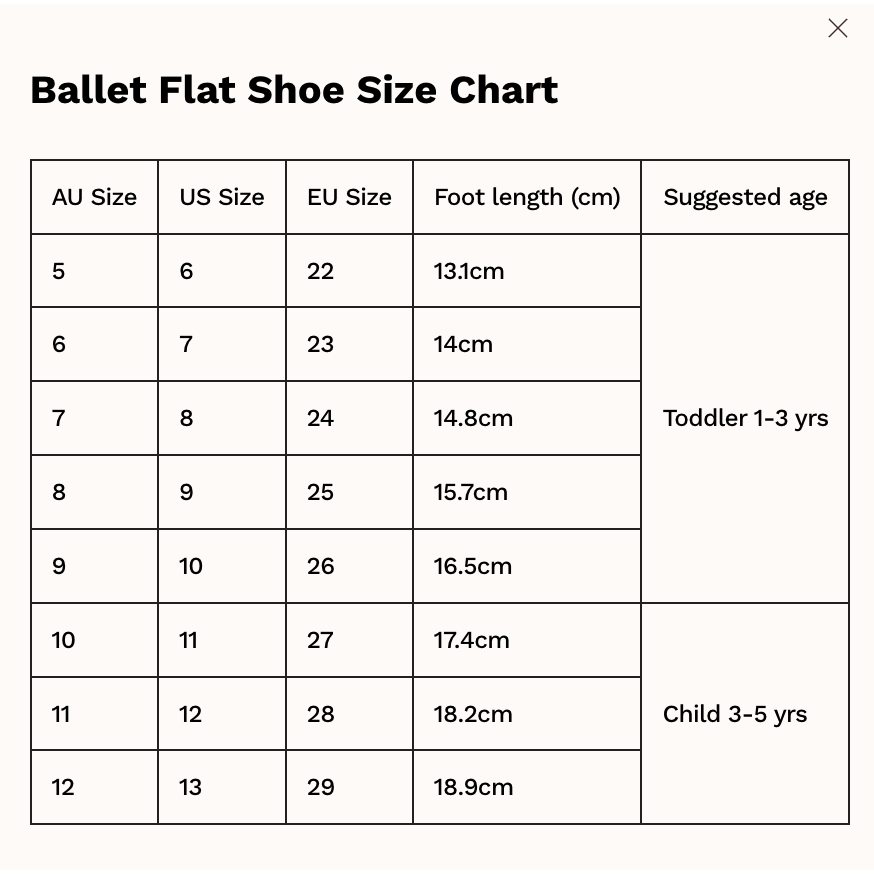Screen dimensions: 874x874
Task: Select the 18.2cm foot length cell
Action: click(527, 713)
